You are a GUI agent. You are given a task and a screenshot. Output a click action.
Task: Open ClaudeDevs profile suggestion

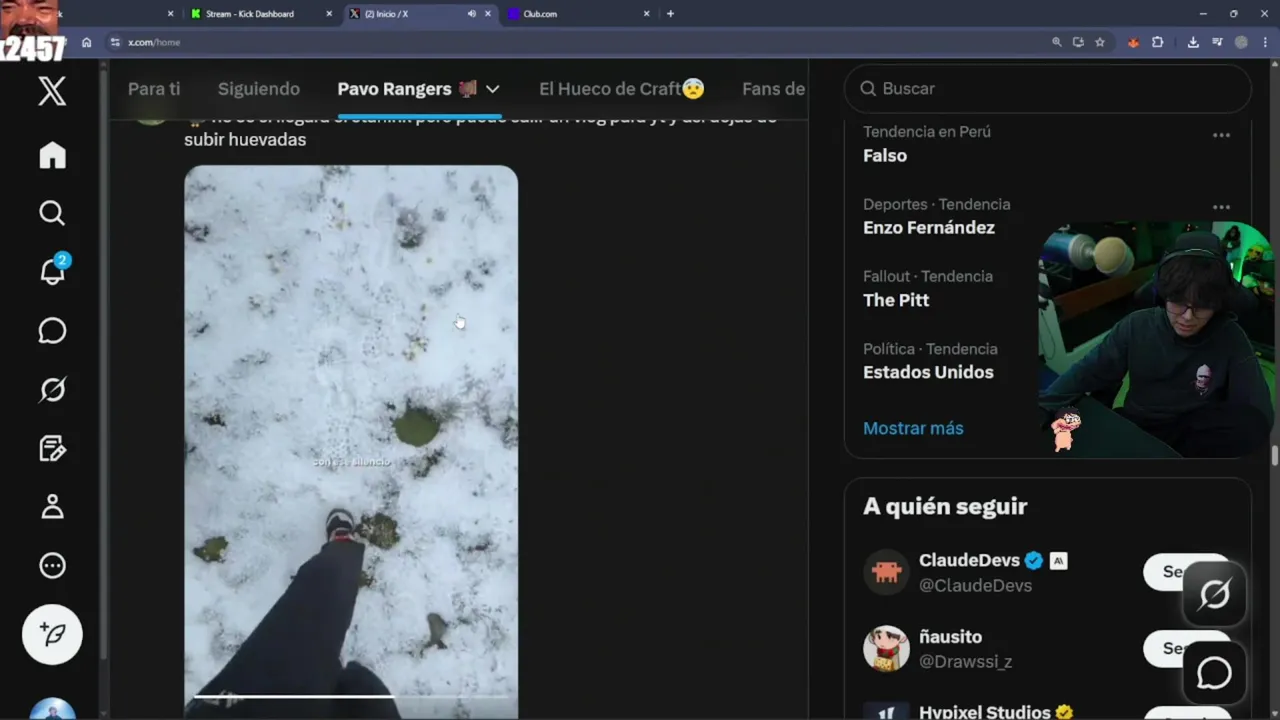968,560
